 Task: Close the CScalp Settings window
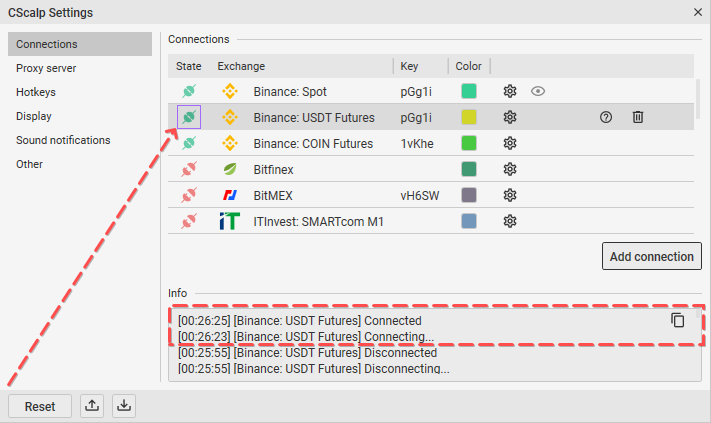(697, 12)
